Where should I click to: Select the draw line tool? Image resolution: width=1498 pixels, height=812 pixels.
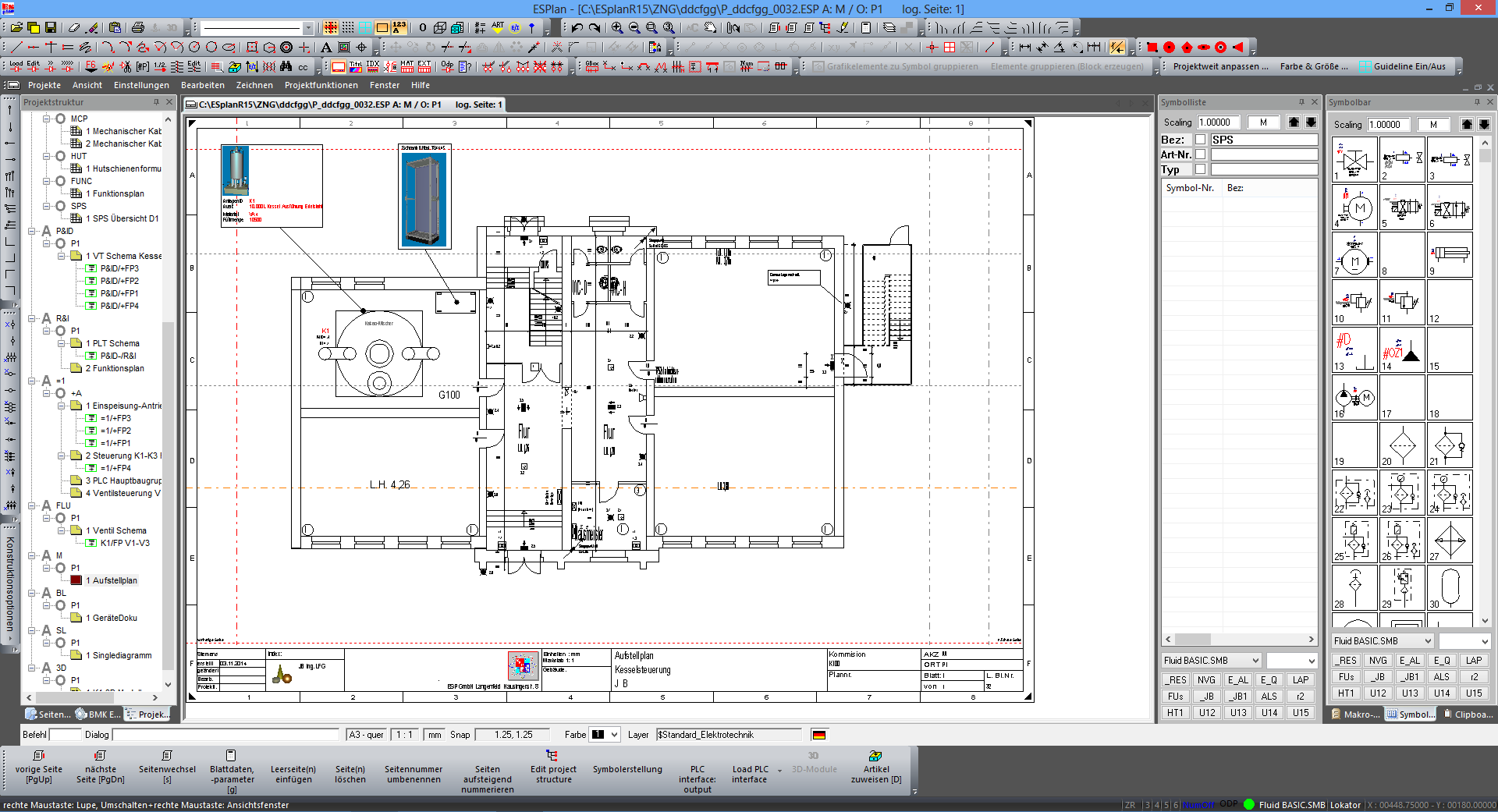point(16,48)
